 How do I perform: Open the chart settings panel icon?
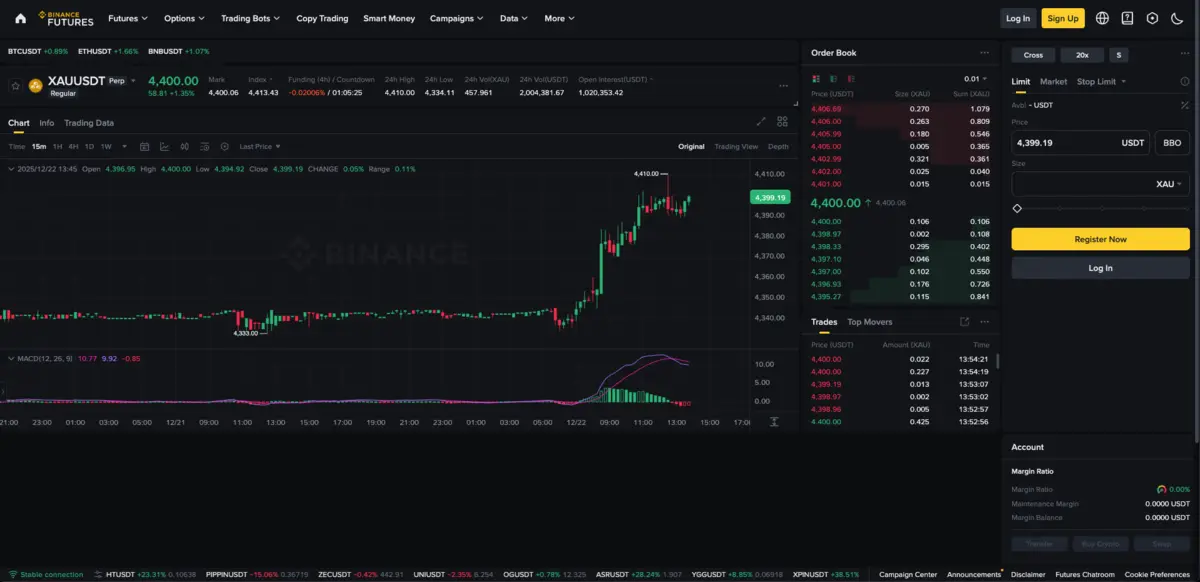(204, 146)
